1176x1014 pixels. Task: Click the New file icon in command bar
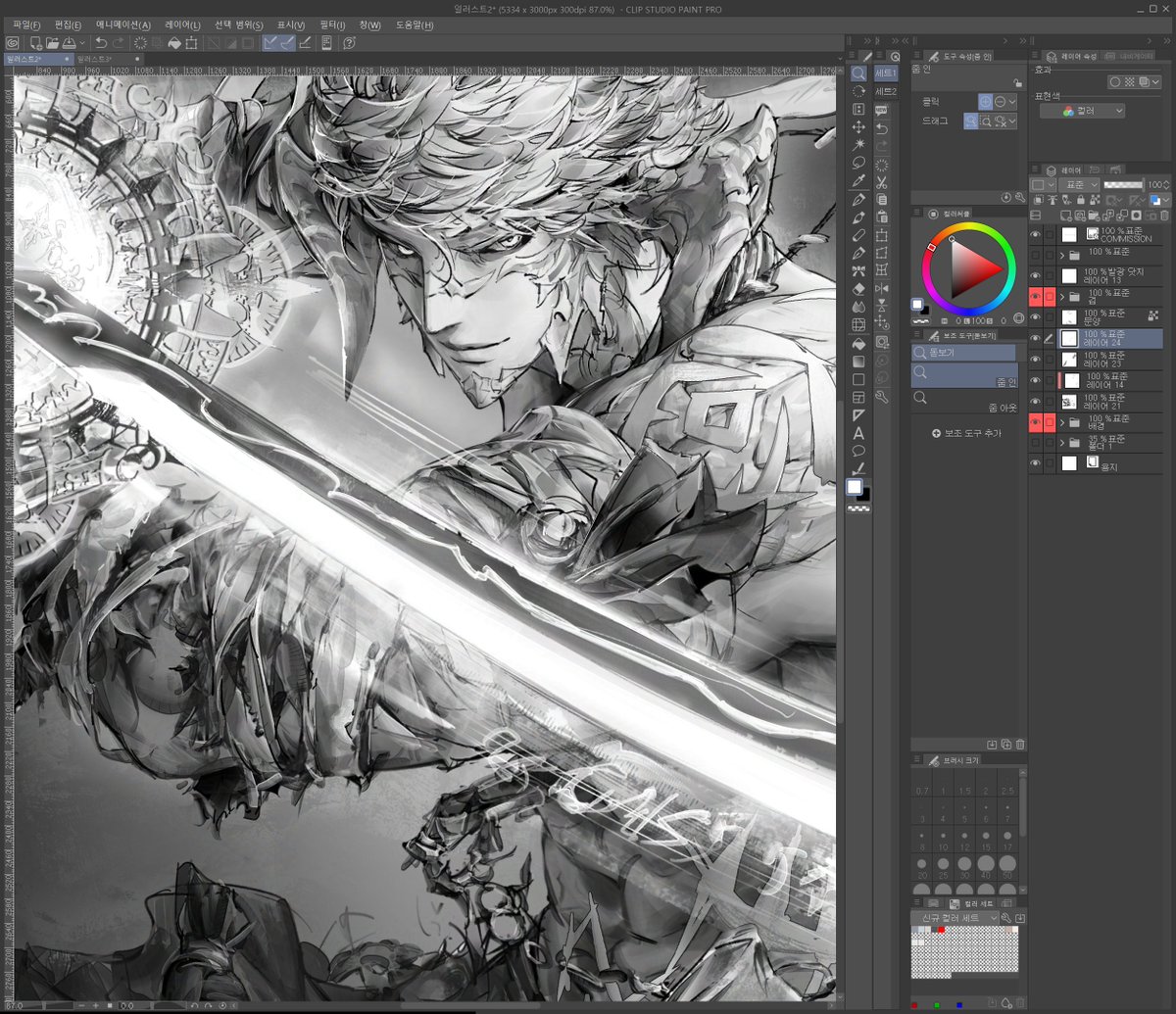click(x=35, y=43)
